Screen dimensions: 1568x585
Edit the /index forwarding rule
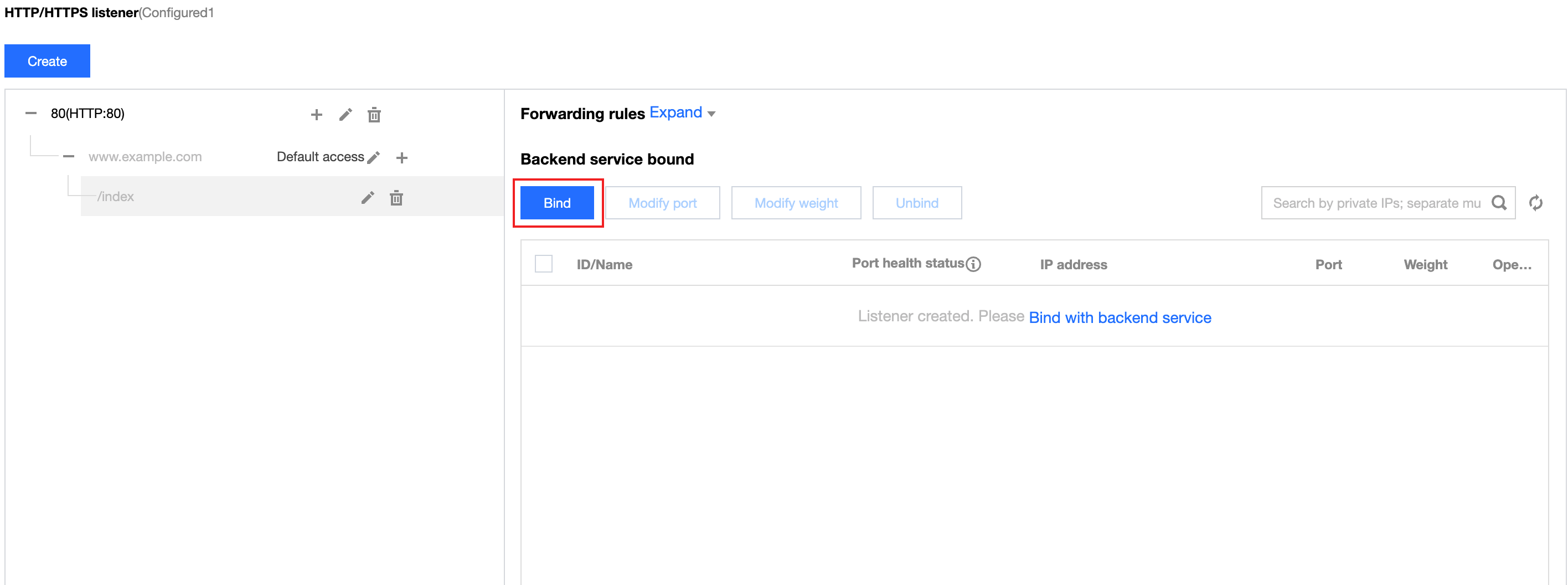(367, 198)
